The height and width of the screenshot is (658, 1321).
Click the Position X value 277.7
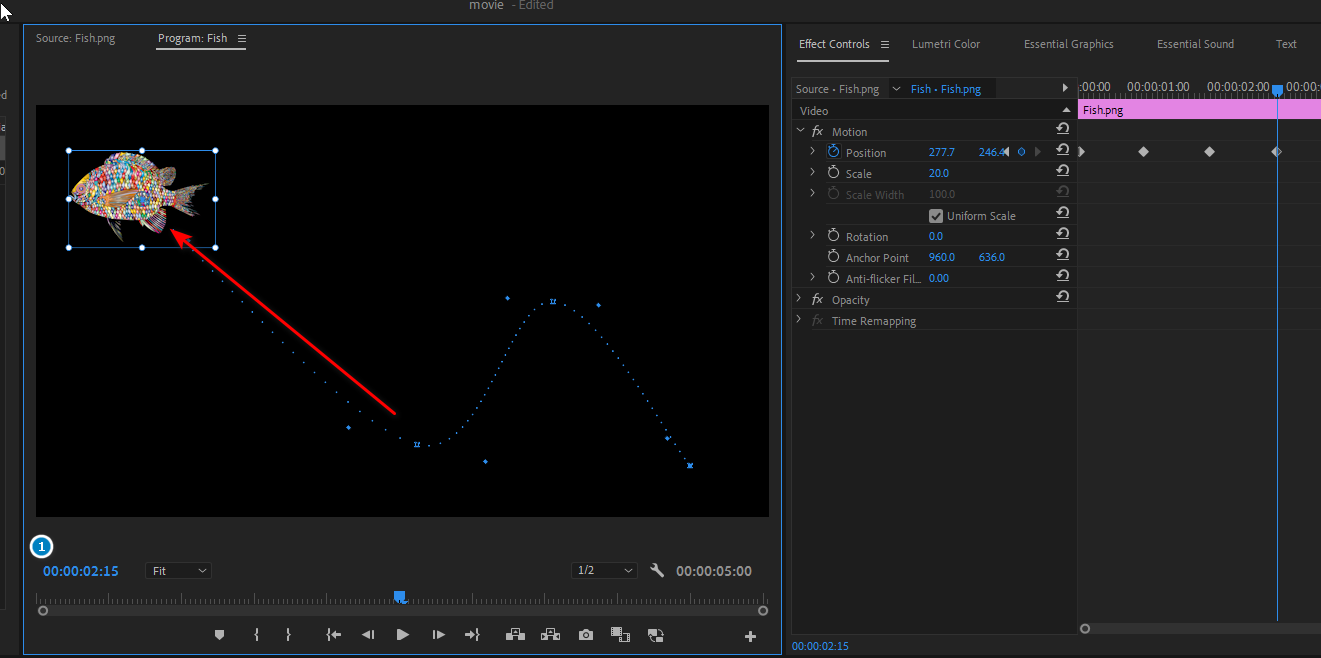point(941,152)
